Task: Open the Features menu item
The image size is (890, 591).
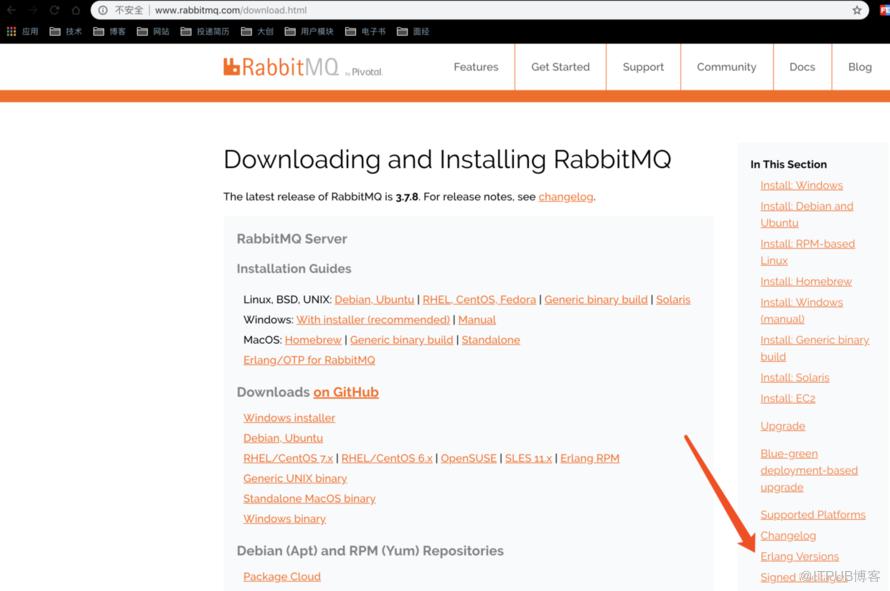Action: click(x=476, y=67)
